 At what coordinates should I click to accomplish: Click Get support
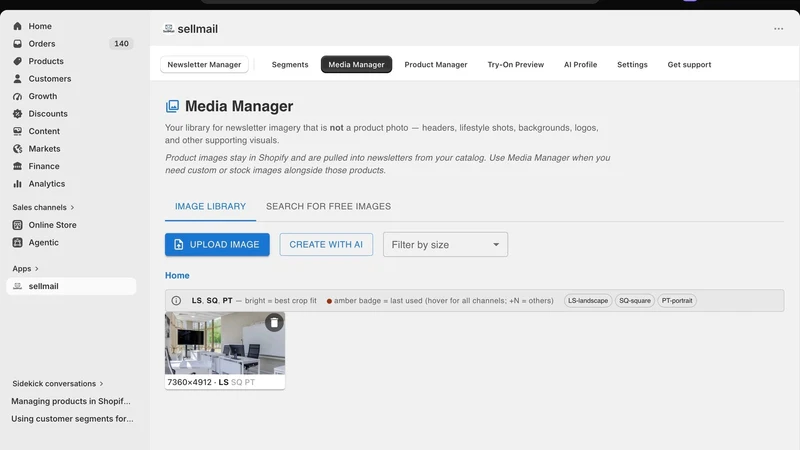click(689, 64)
